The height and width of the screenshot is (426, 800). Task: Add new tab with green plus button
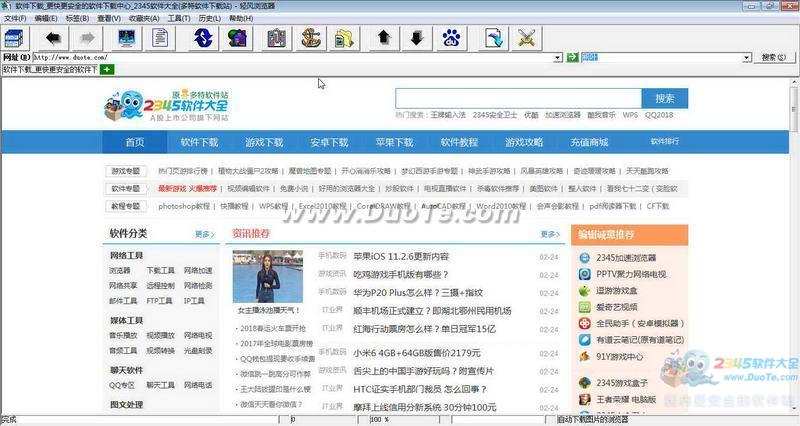click(107, 69)
